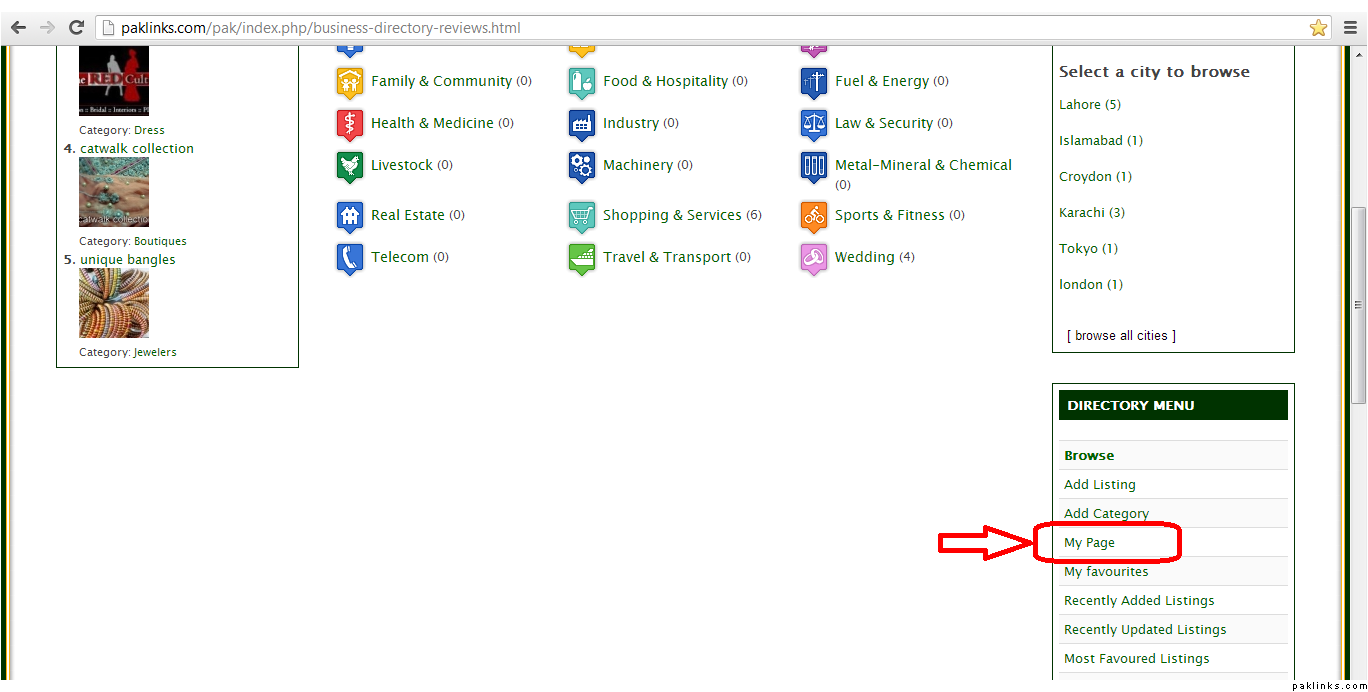Click the URL address bar
Viewport: 1368px width, 692px height.
(x=700, y=28)
